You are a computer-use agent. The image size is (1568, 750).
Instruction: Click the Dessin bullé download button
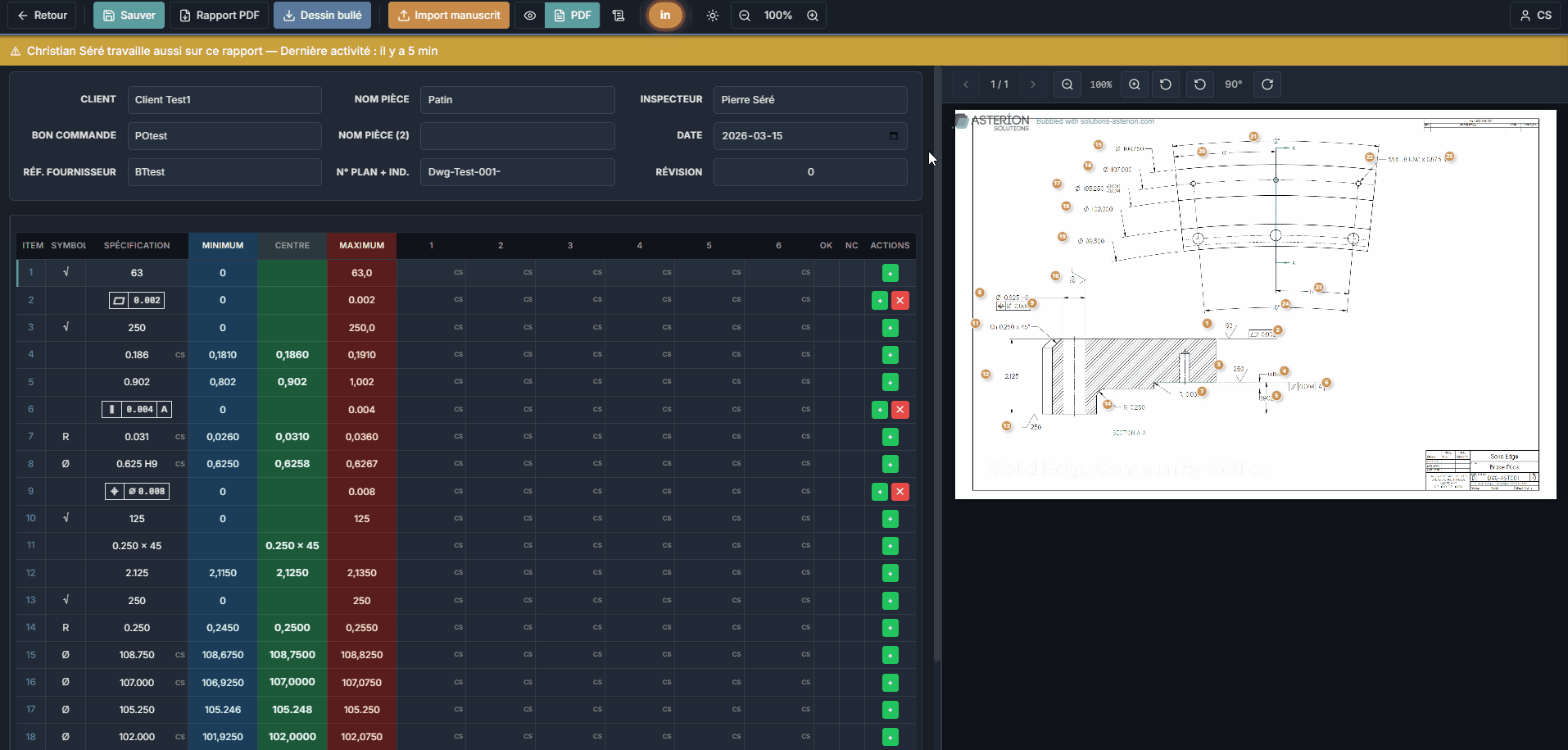click(323, 16)
